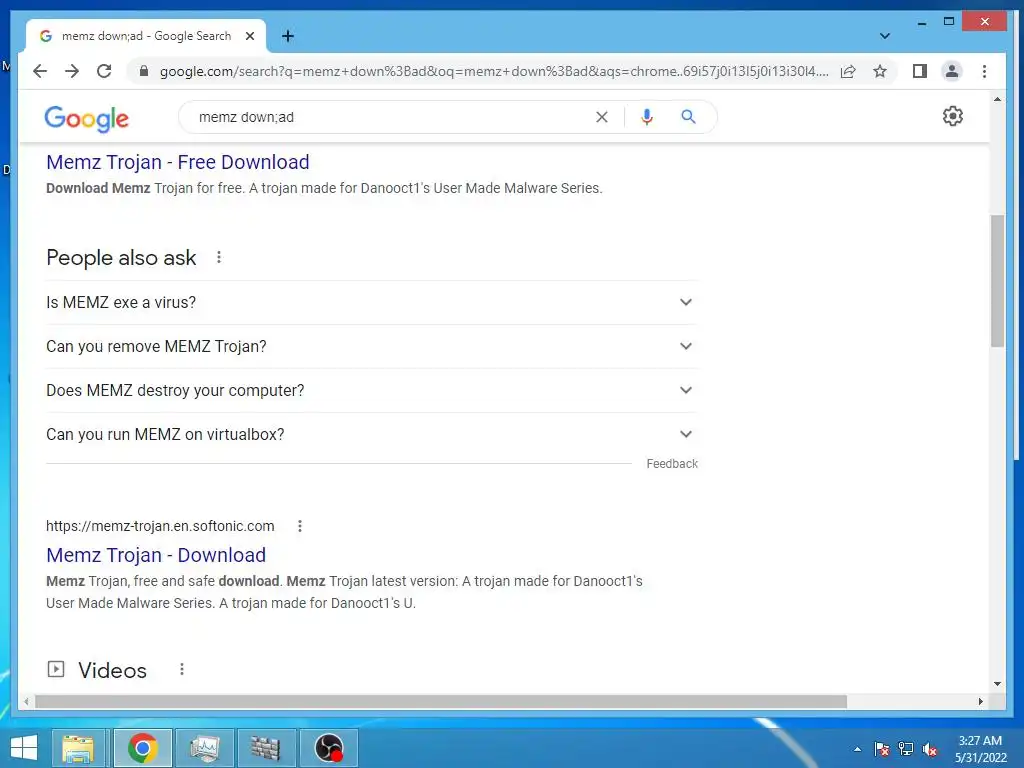Close the memz down;ad tab
1024x768 pixels.
click(249, 36)
